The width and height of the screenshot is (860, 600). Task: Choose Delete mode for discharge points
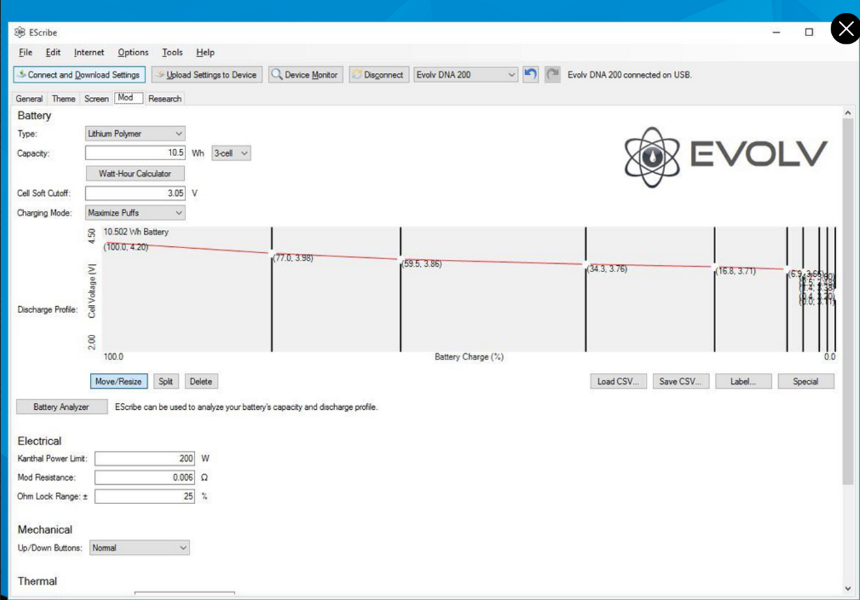[201, 381]
